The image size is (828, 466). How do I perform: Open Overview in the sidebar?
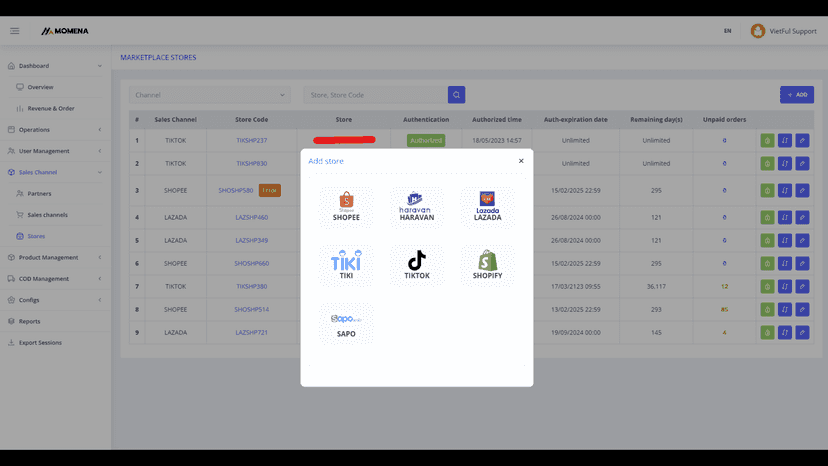pyautogui.click(x=40, y=87)
